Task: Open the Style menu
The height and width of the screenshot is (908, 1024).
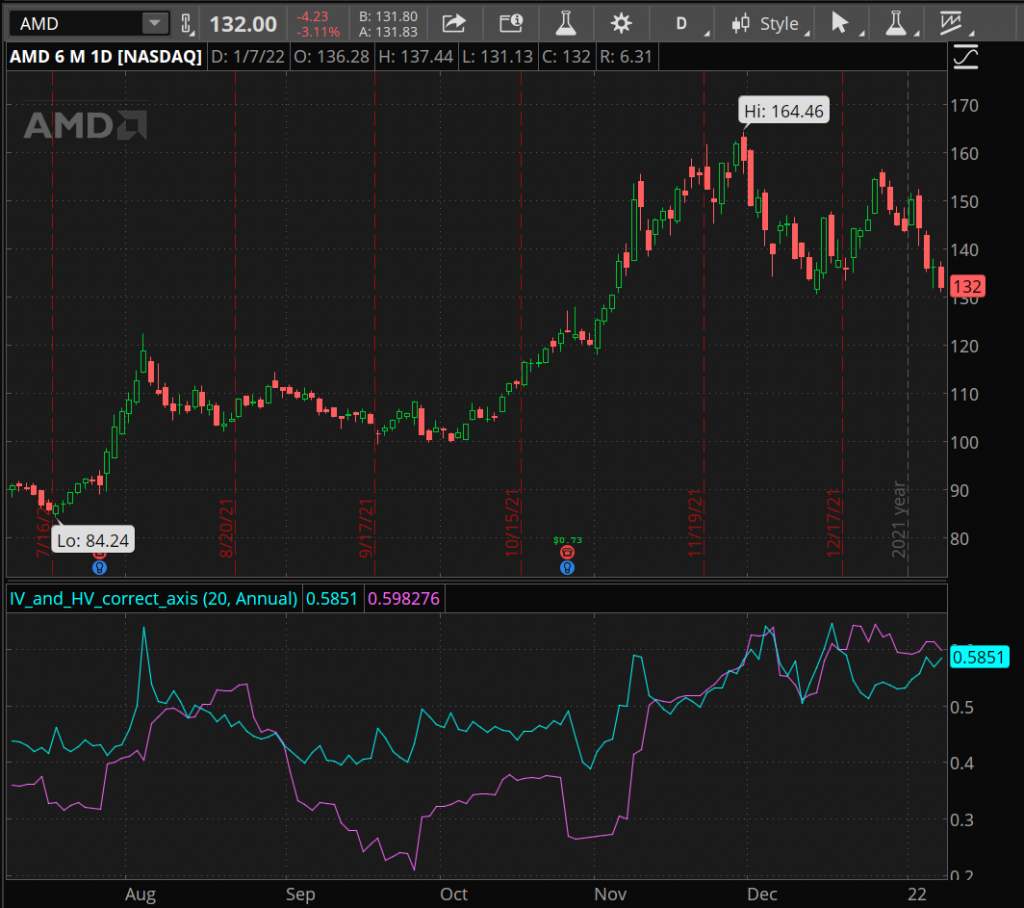Action: [771, 24]
